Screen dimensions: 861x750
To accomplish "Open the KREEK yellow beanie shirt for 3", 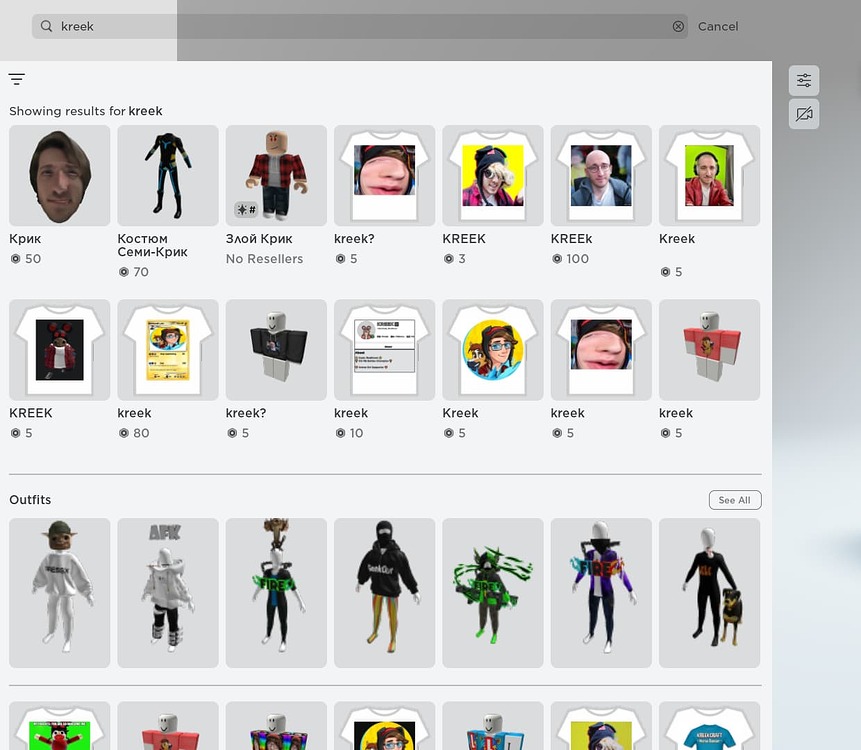I will (x=492, y=175).
